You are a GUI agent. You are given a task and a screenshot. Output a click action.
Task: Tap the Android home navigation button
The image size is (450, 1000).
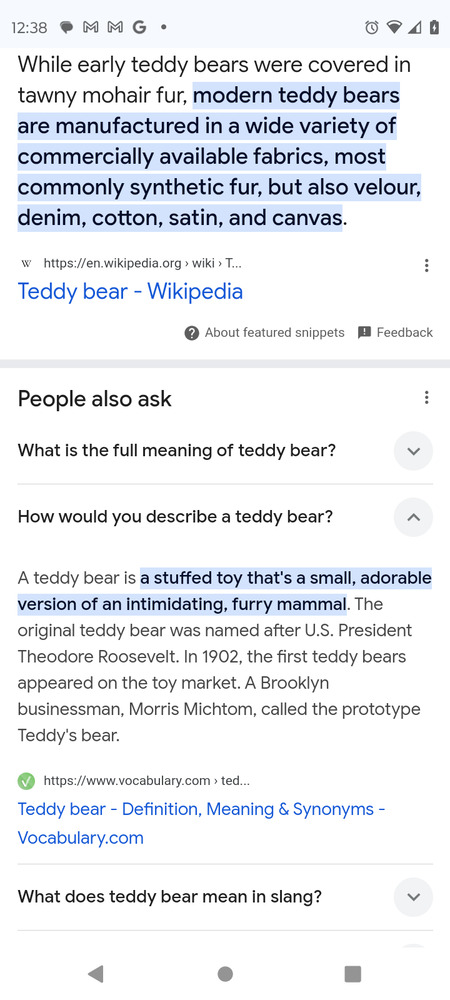tap(225, 974)
